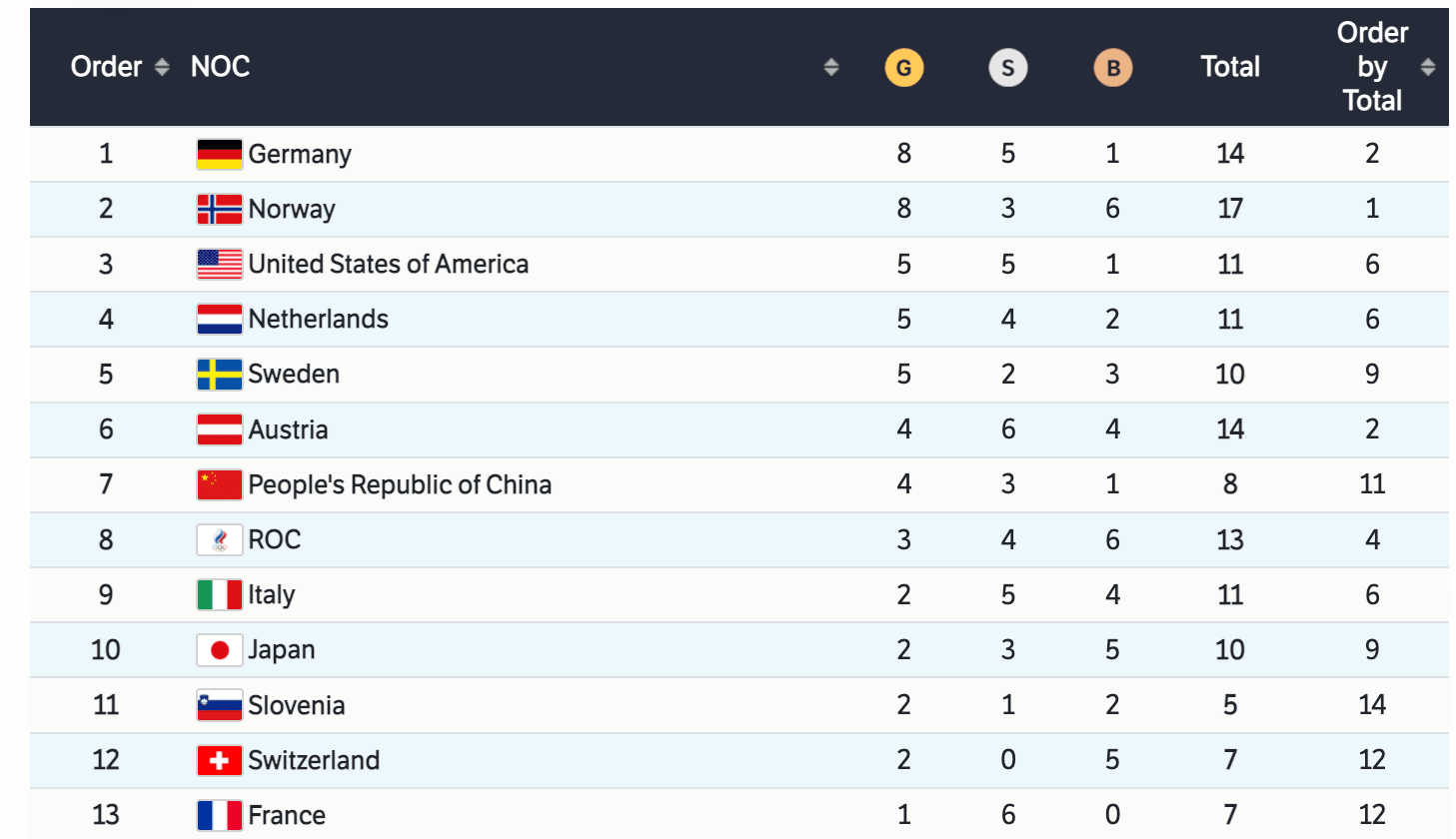Click the ROC emblem icon

click(x=219, y=540)
